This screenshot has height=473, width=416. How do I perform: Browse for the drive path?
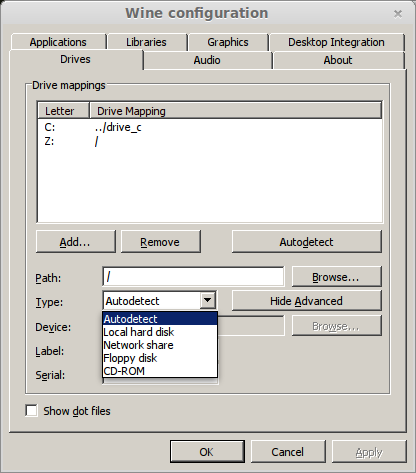[336, 277]
